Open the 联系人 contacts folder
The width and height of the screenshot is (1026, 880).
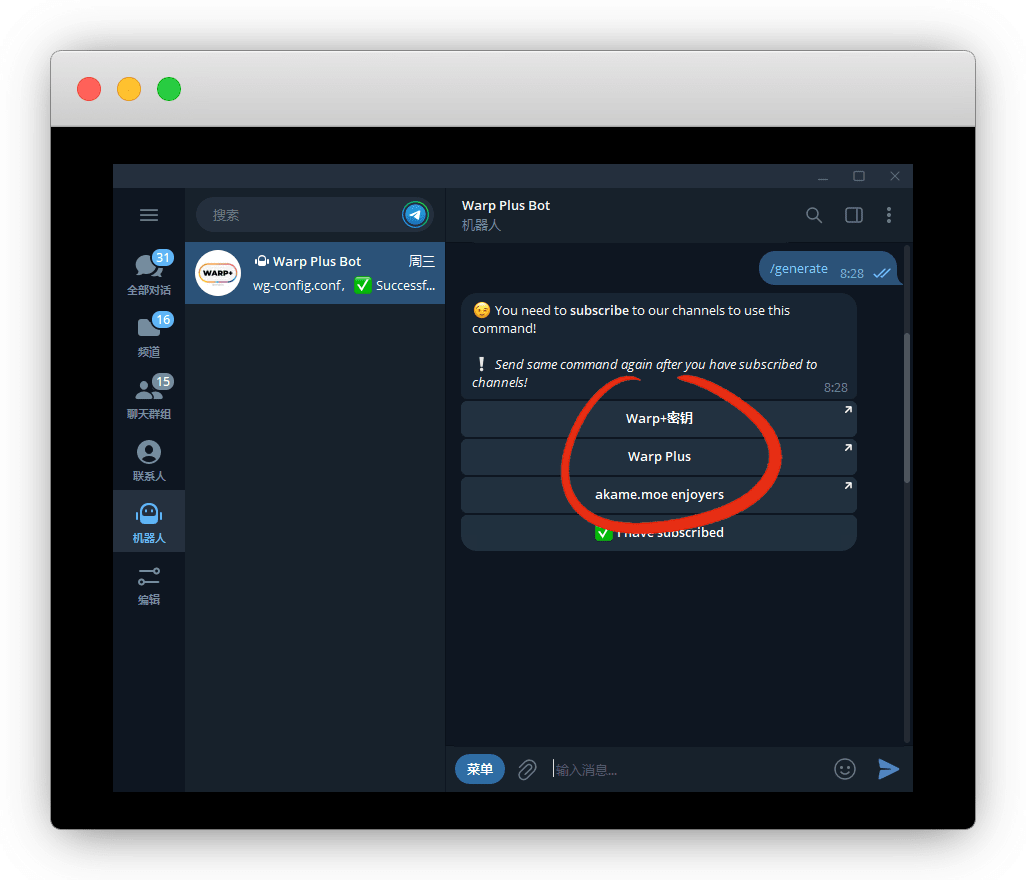point(149,460)
